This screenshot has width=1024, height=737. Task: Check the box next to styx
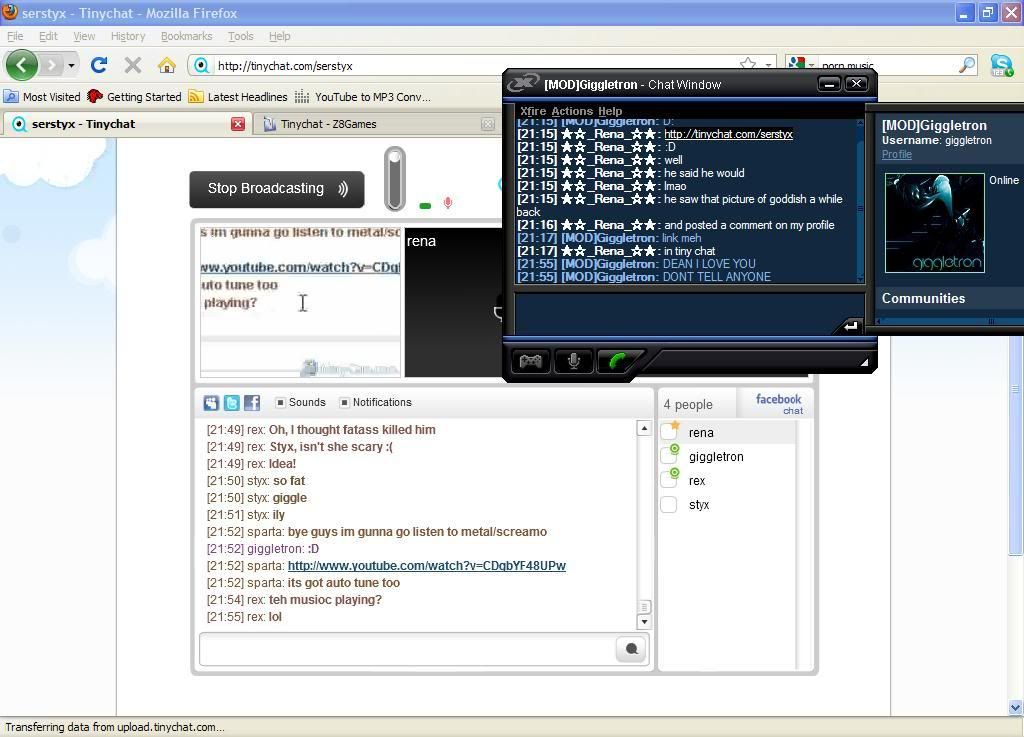pyautogui.click(x=669, y=505)
